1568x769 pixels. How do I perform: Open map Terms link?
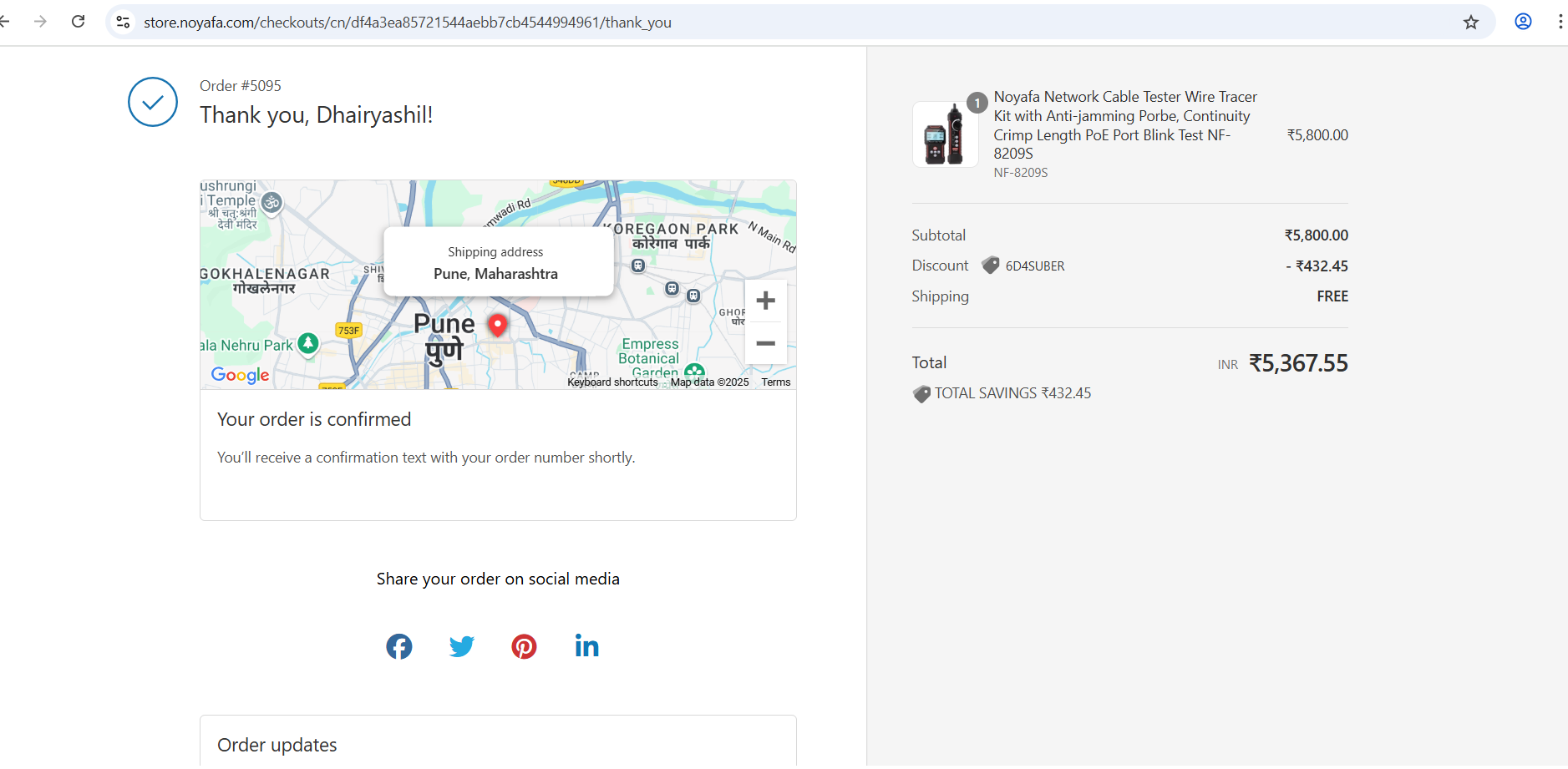[775, 382]
